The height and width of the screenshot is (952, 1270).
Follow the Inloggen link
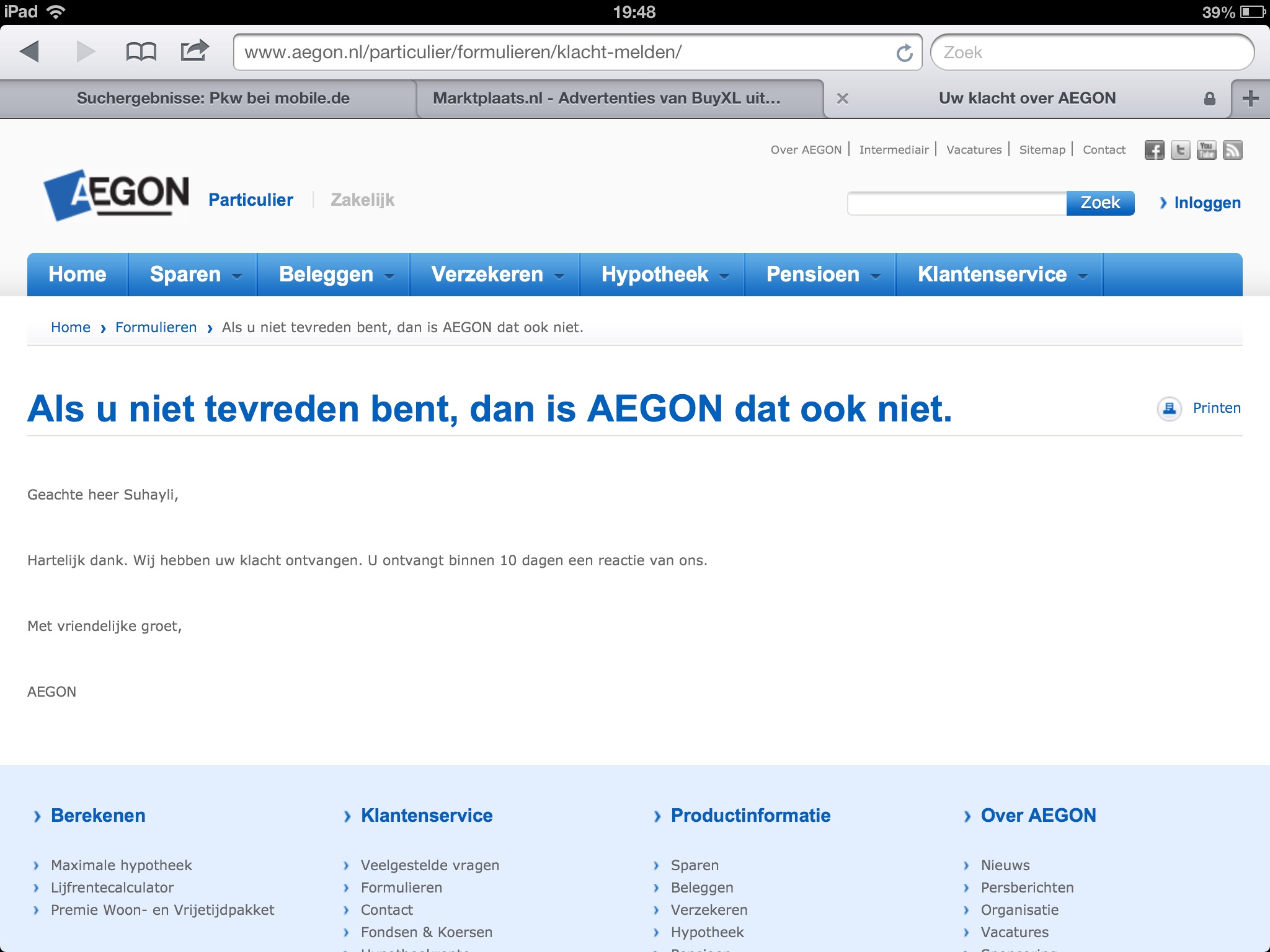point(1206,203)
